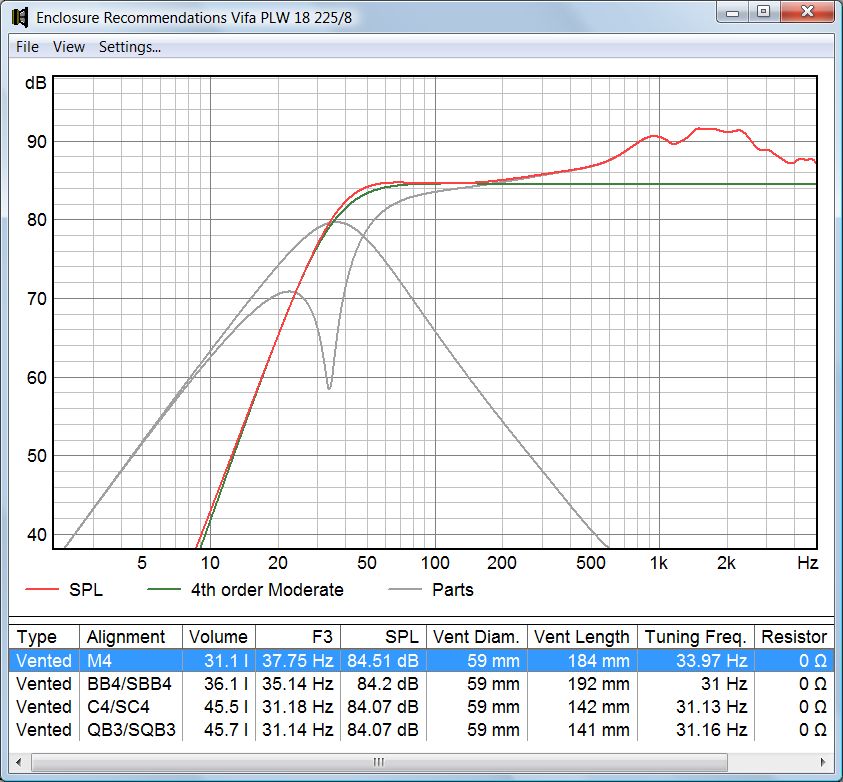Click the Type column header
The image size is (843, 782).
[x=39, y=637]
